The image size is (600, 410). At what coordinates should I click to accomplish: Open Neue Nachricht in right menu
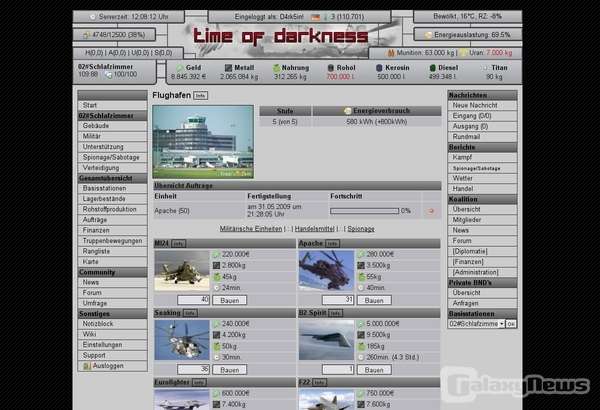point(483,105)
